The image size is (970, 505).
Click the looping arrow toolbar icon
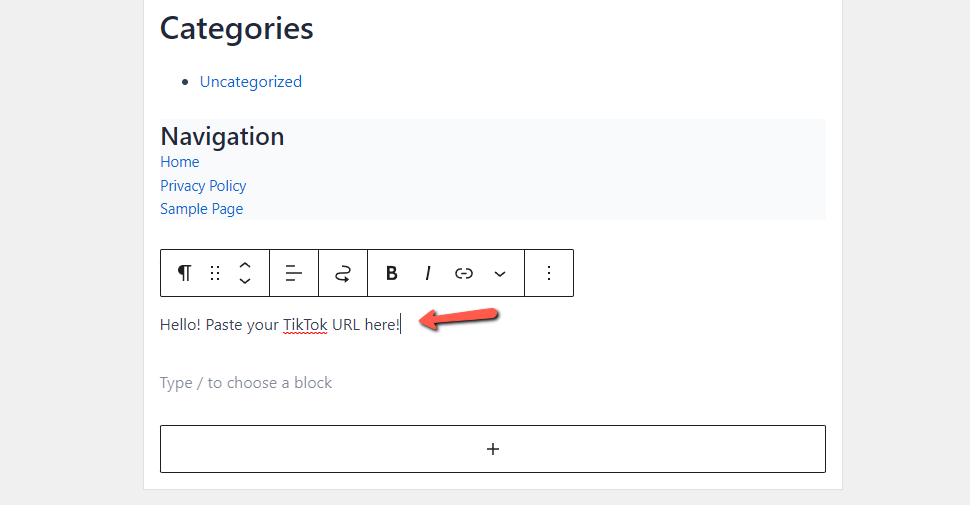[343, 273]
